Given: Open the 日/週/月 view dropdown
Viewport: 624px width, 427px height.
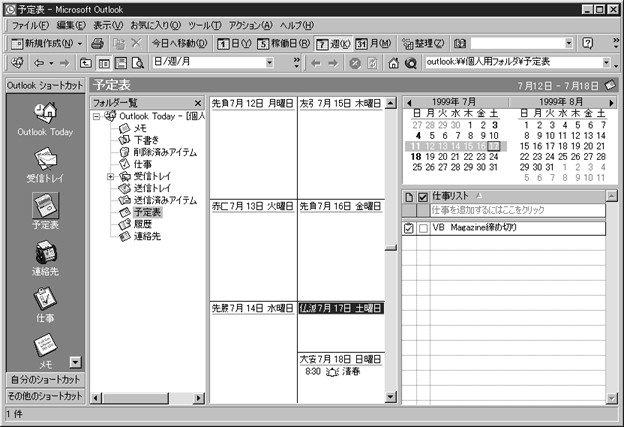Looking at the screenshot, I should point(269,63).
